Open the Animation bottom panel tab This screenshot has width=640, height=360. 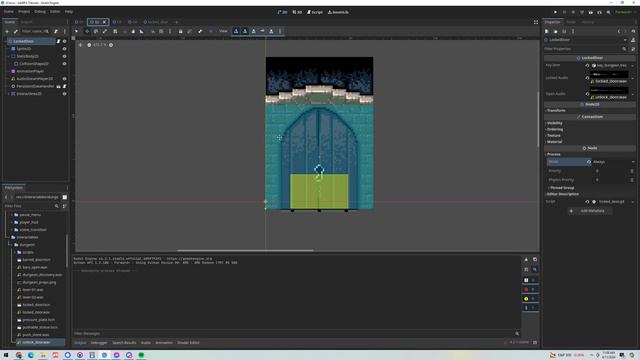point(164,343)
